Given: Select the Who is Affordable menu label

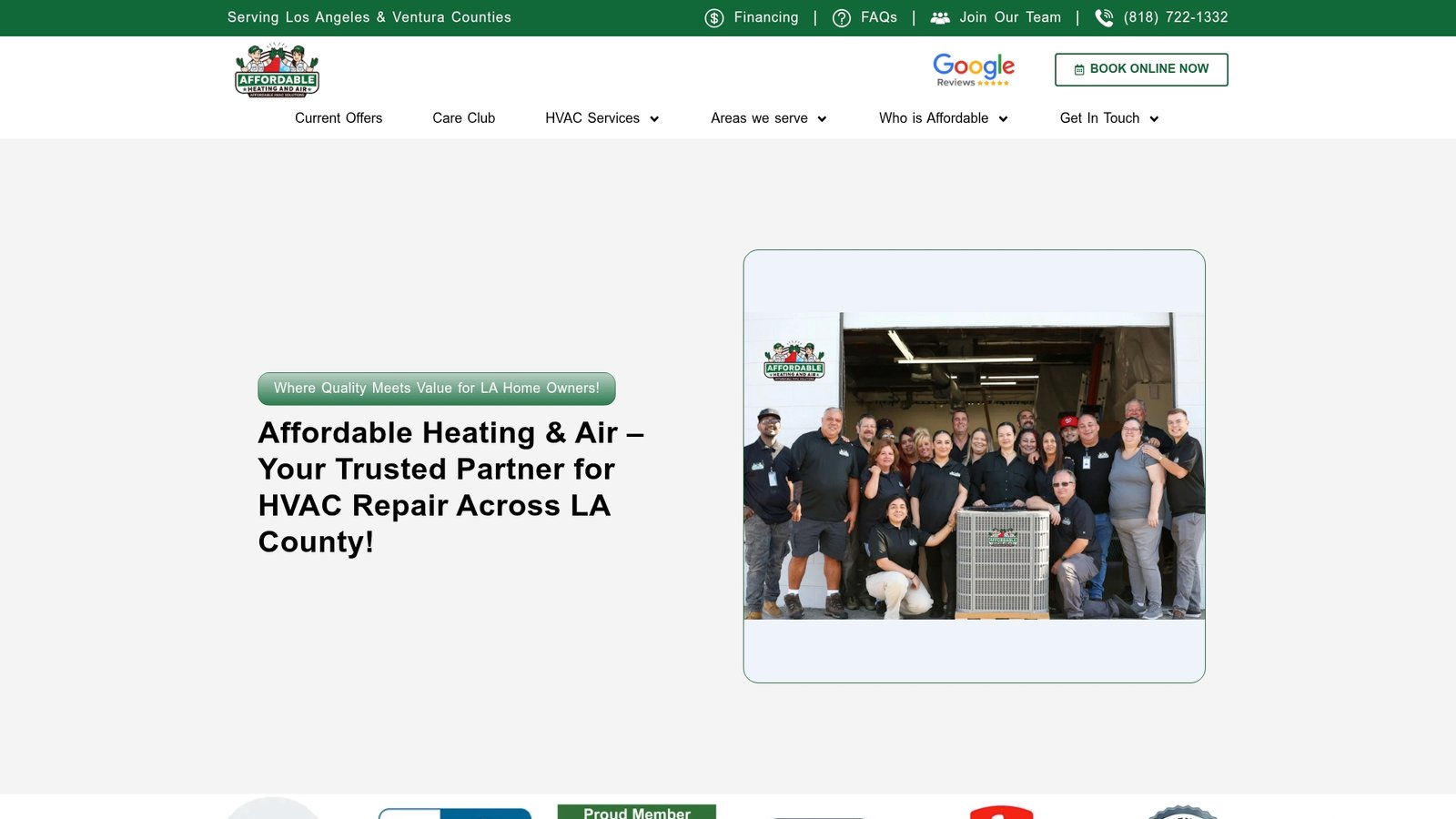Looking at the screenshot, I should (x=934, y=118).
